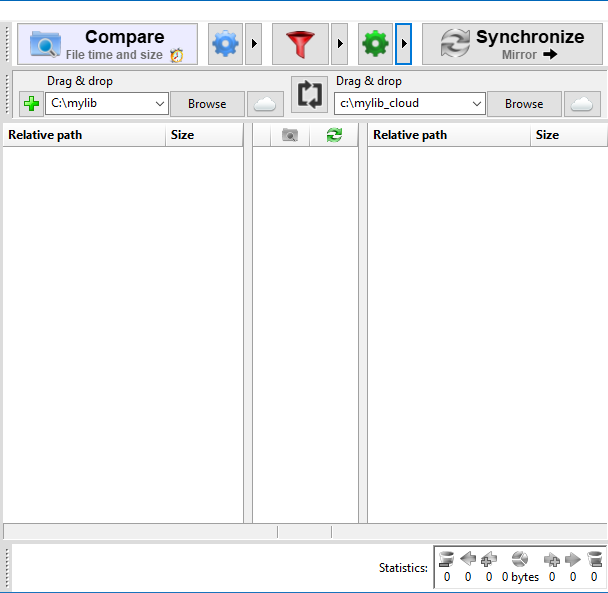Browse for the right folder
The height and width of the screenshot is (593, 608).
524,104
